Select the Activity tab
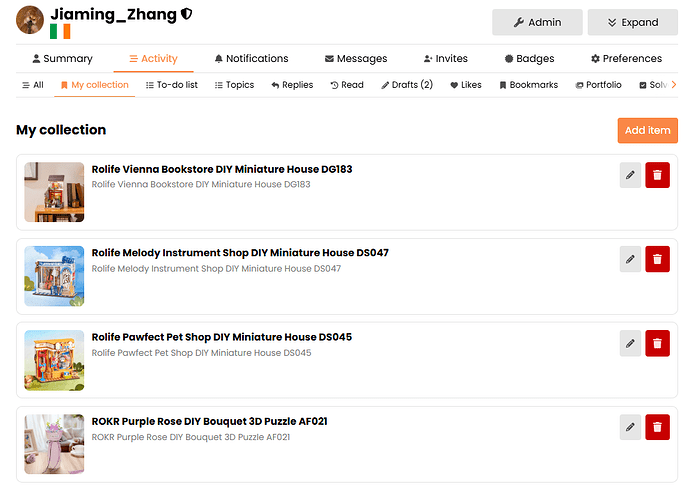Screen dimensions: 690x499 pos(153,59)
